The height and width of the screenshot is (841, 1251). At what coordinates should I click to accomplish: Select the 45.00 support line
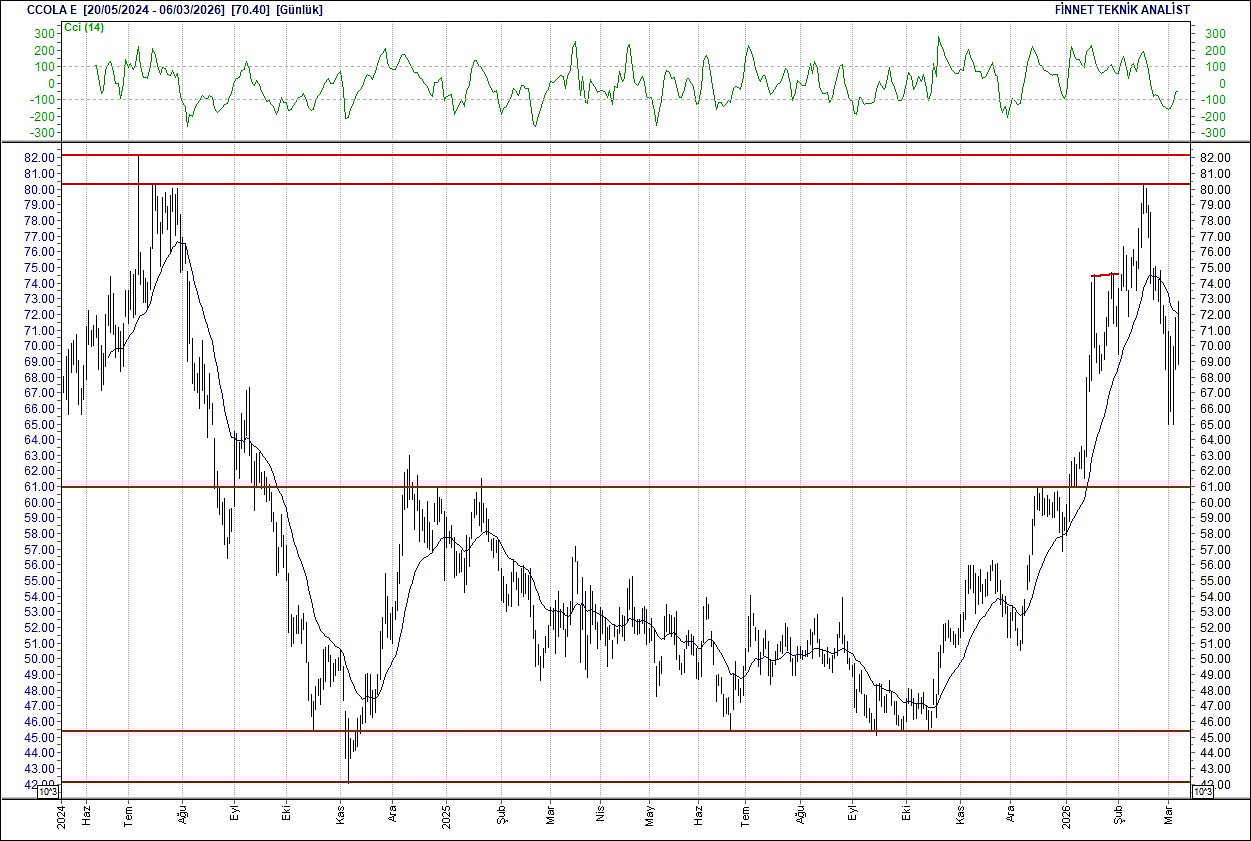pos(600,731)
